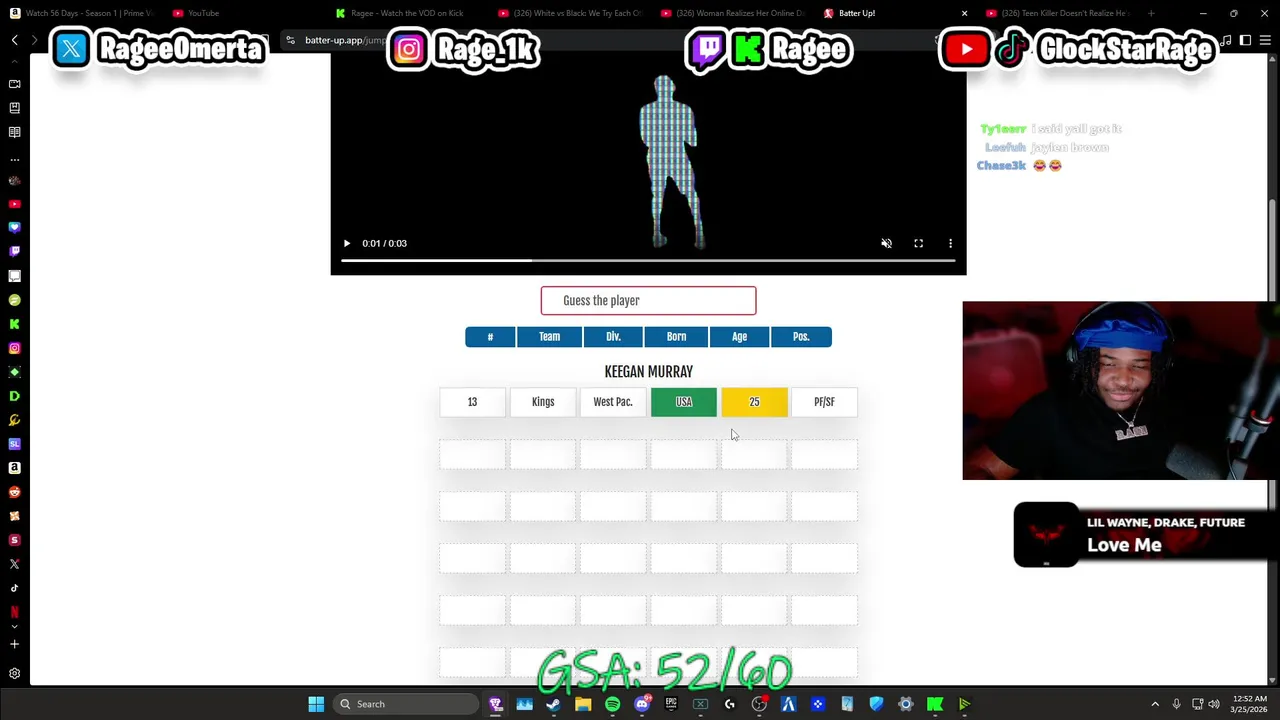Open the TikTok sidebar shortcut
Screen dimensions: 1280x720
[14, 588]
